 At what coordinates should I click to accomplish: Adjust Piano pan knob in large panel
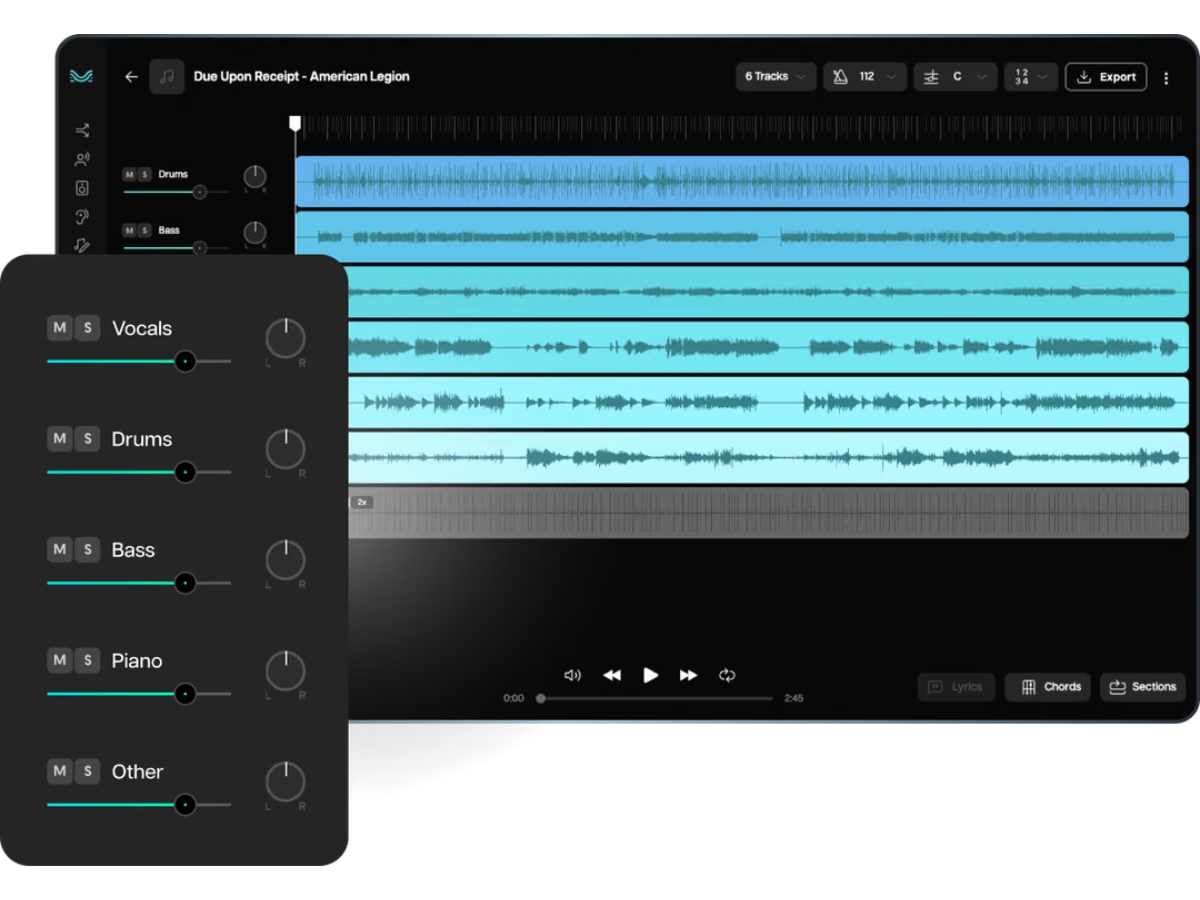pos(286,671)
